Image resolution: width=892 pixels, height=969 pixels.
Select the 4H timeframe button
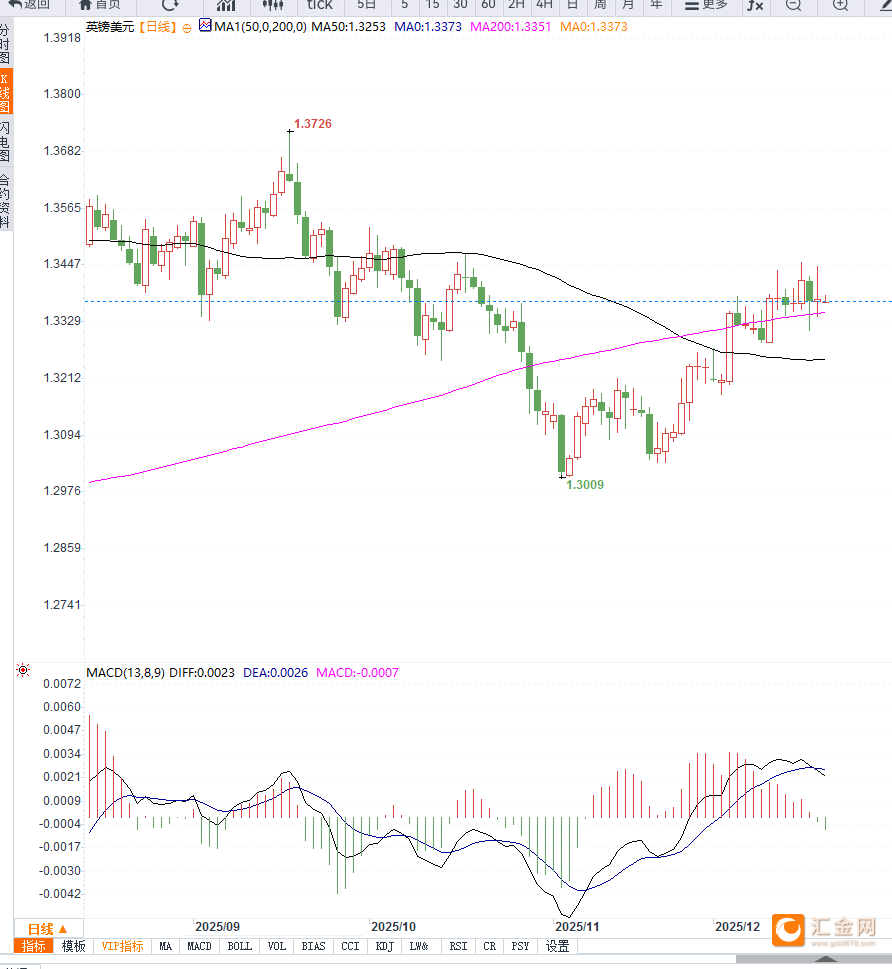coord(544,4)
